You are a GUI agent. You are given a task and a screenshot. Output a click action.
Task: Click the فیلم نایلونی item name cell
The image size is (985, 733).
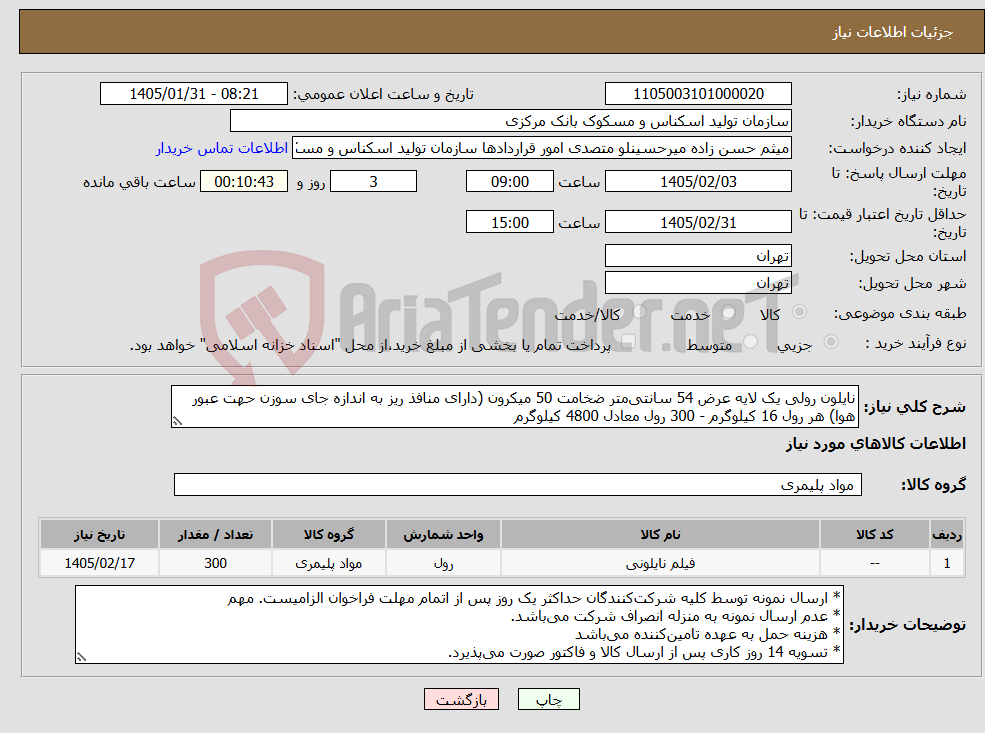pyautogui.click(x=660, y=563)
